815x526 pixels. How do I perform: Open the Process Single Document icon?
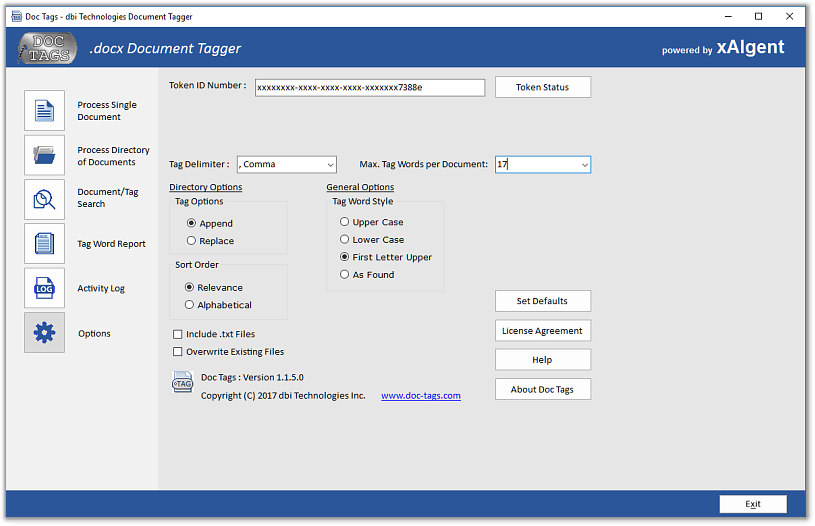(44, 111)
